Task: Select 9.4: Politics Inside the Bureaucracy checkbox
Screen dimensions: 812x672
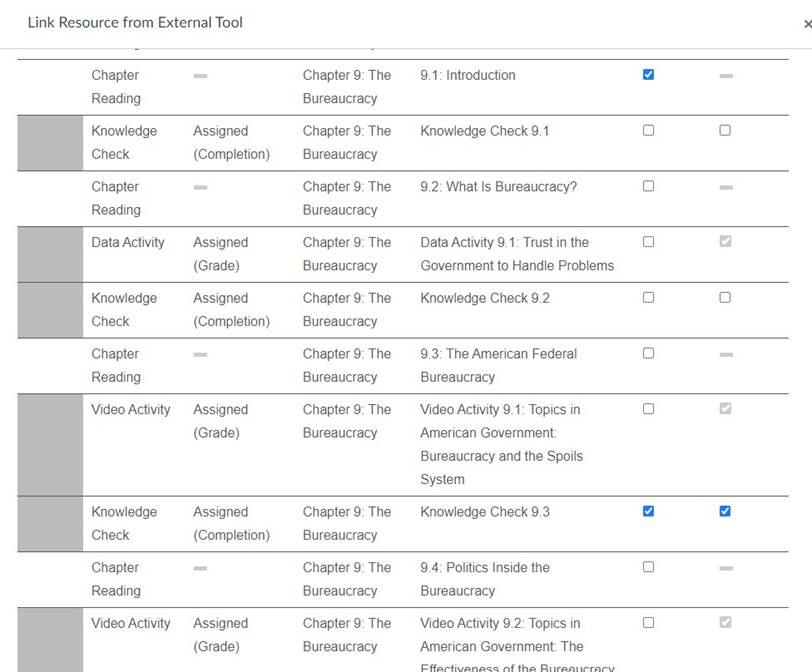Action: tap(648, 567)
